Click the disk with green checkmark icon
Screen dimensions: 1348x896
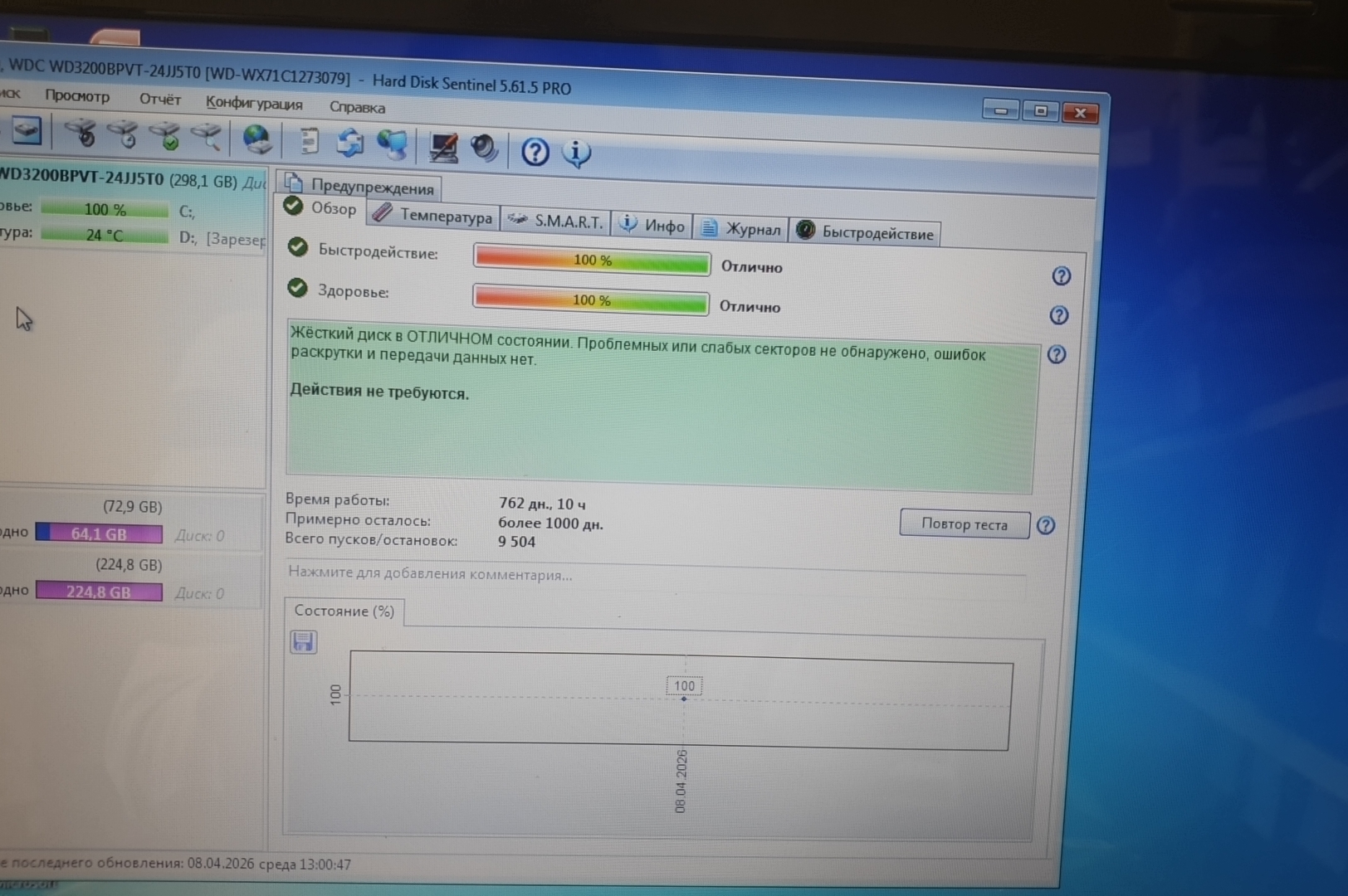(x=165, y=136)
